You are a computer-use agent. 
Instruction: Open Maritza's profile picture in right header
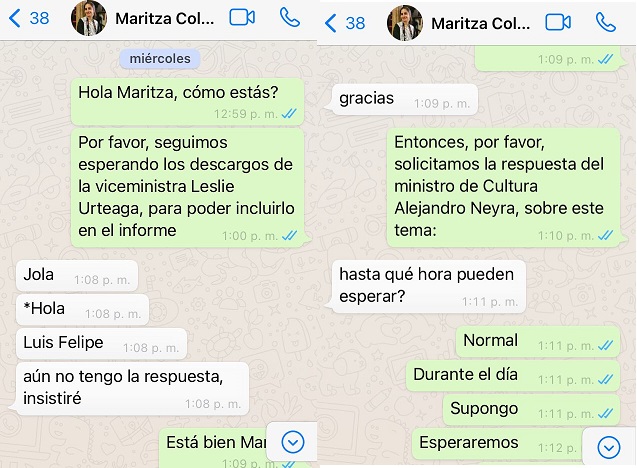[405, 23]
